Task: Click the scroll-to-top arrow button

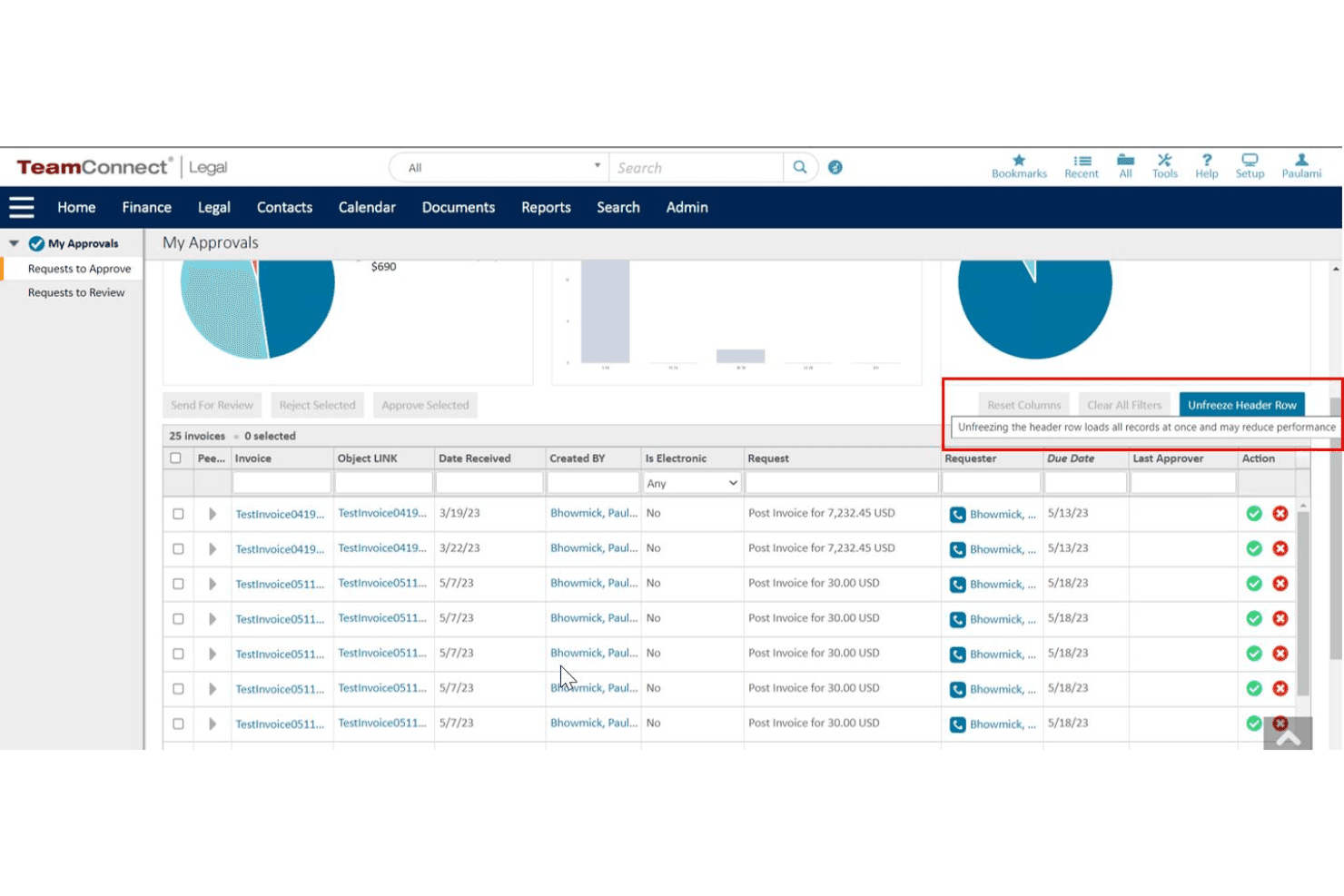Action: click(x=1288, y=734)
